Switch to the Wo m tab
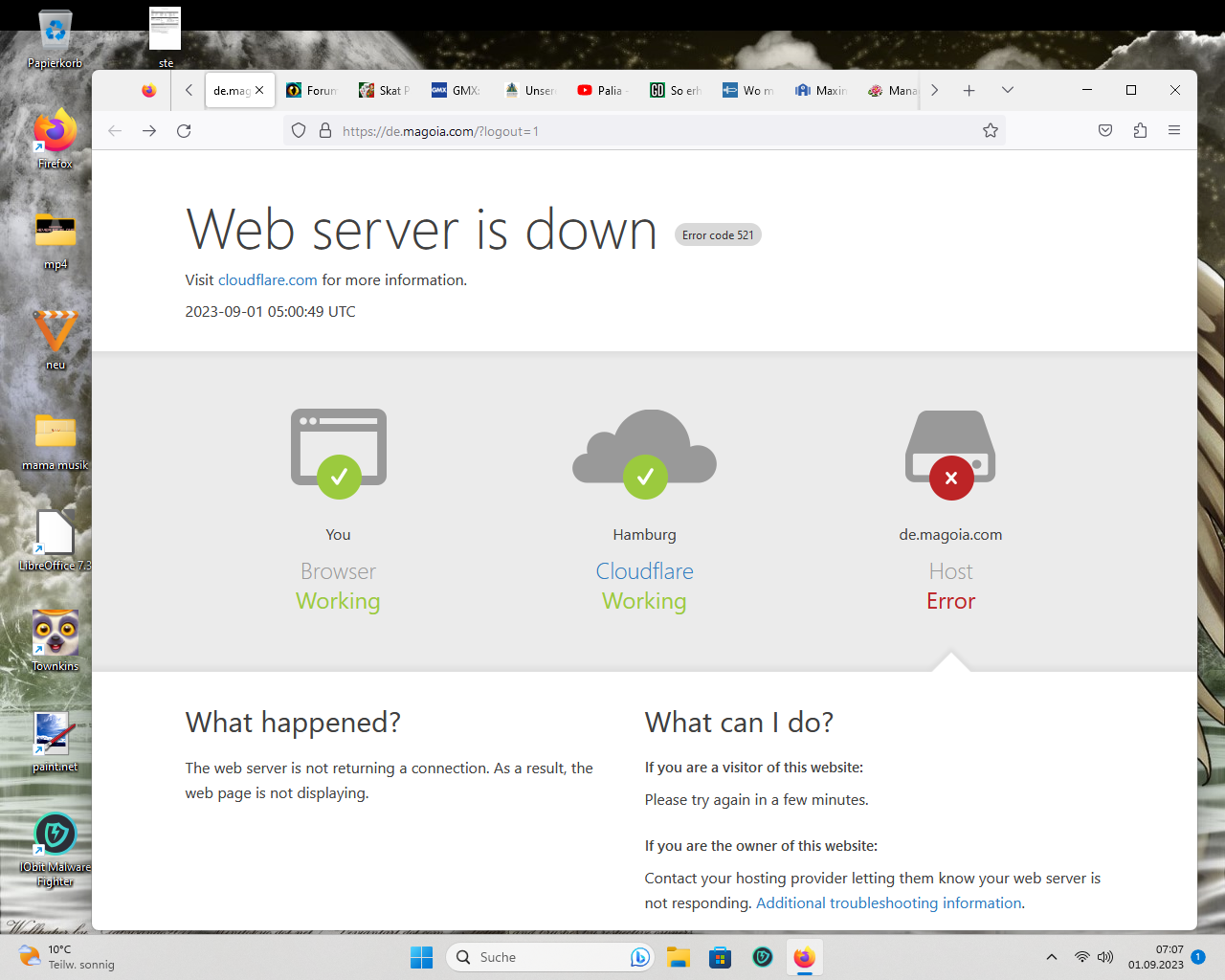The height and width of the screenshot is (980, 1225). (748, 90)
